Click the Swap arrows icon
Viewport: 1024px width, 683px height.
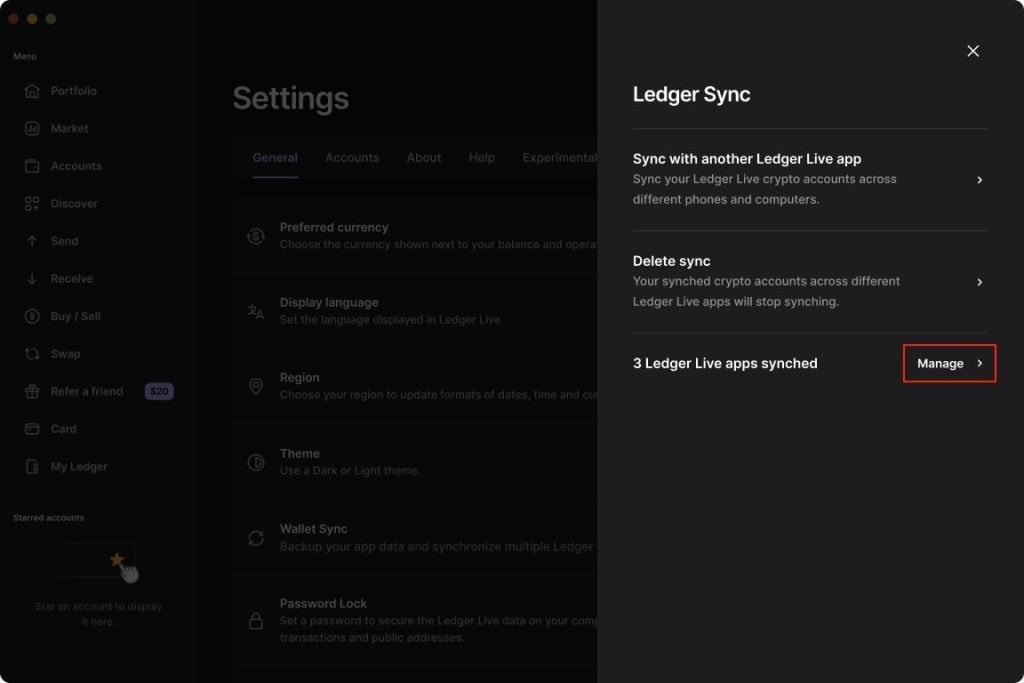pyautogui.click(x=32, y=354)
